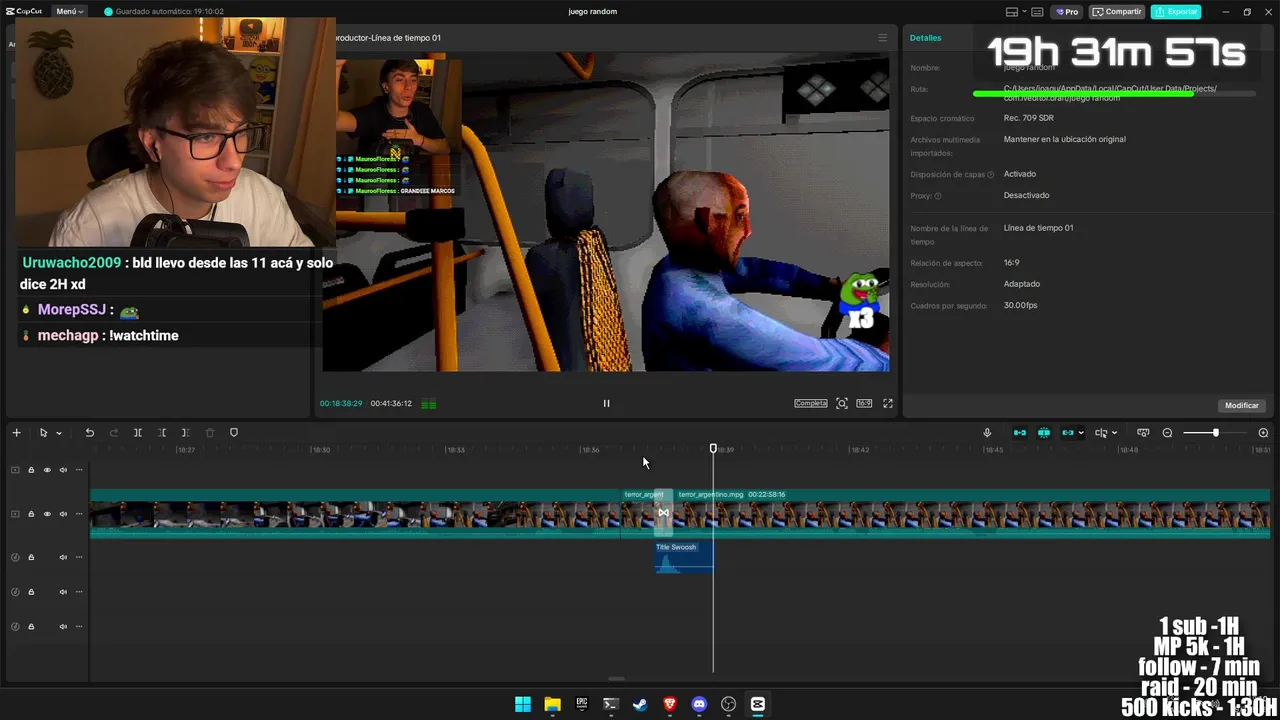The height and width of the screenshot is (720, 1280).
Task: Open the Menú dropdown in title bar
Action: tap(69, 11)
